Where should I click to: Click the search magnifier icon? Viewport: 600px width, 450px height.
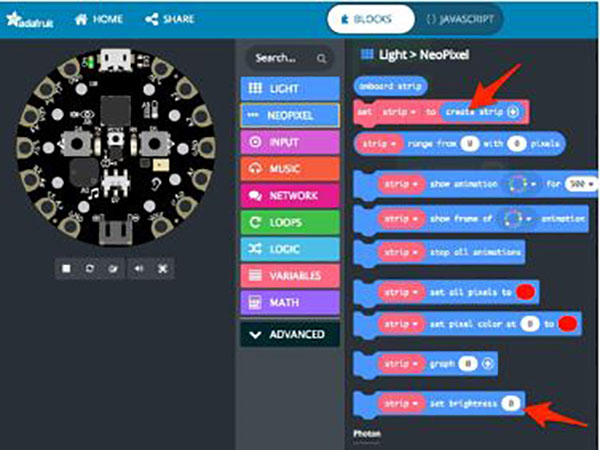tap(320, 58)
